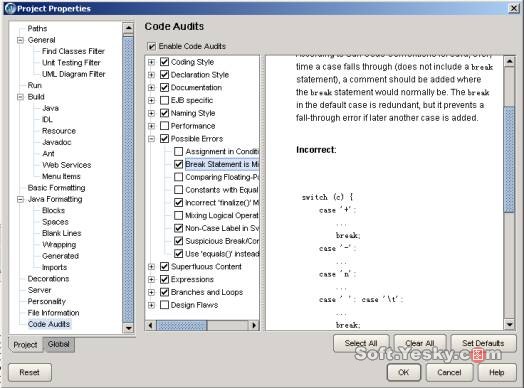Image resolution: width=524 pixels, height=388 pixels.
Task: Click the audit list scroll-right arrow
Action: click(254, 325)
